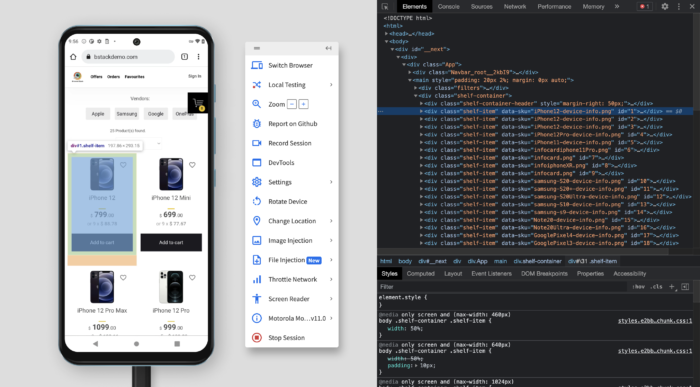Click the Zoom plus stepper button
Screen dimensions: 700x387
click(x=304, y=104)
